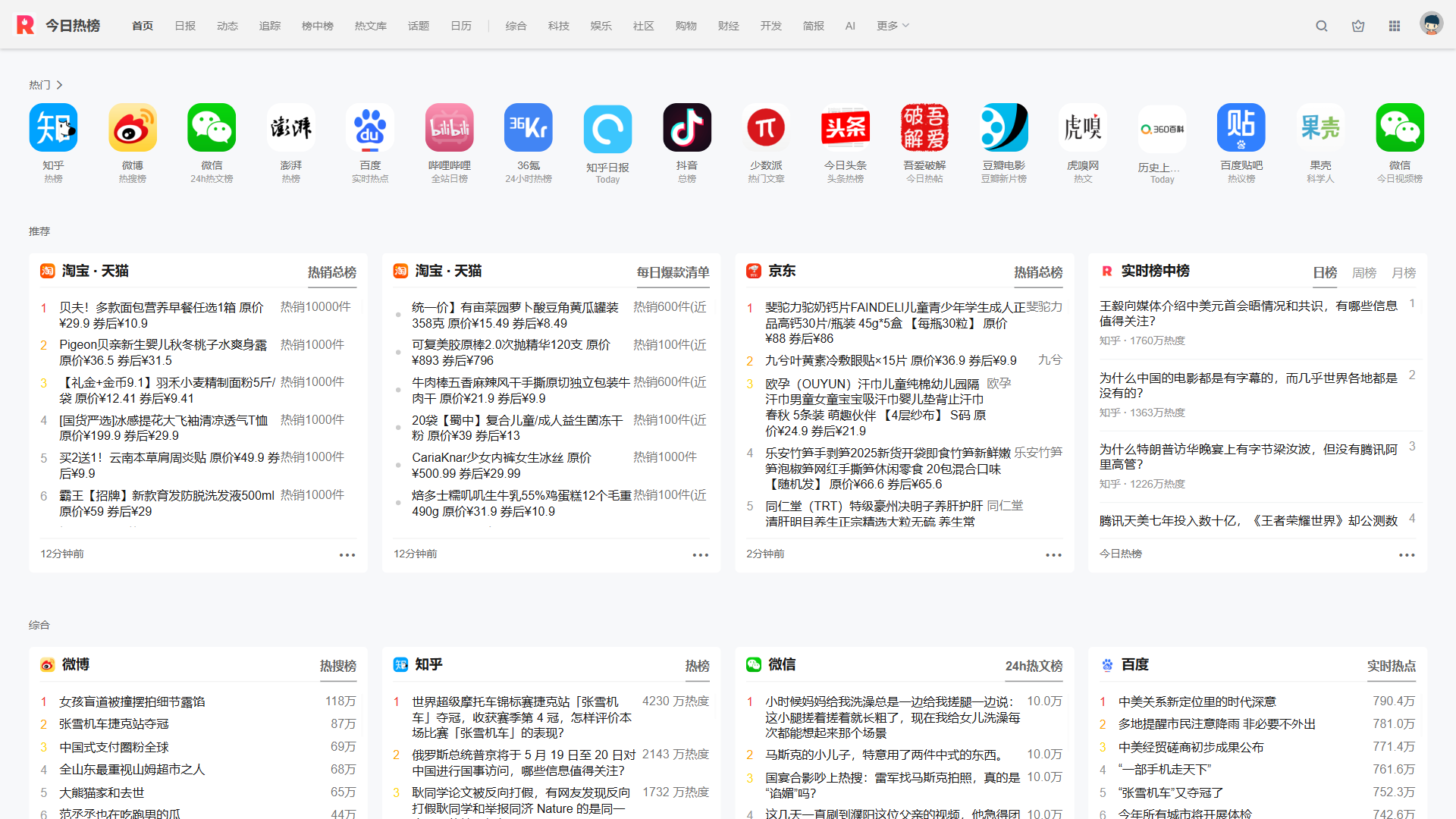1456x819 pixels.
Task: Open 微信 24h热文榜 label link
Action: click(1034, 666)
